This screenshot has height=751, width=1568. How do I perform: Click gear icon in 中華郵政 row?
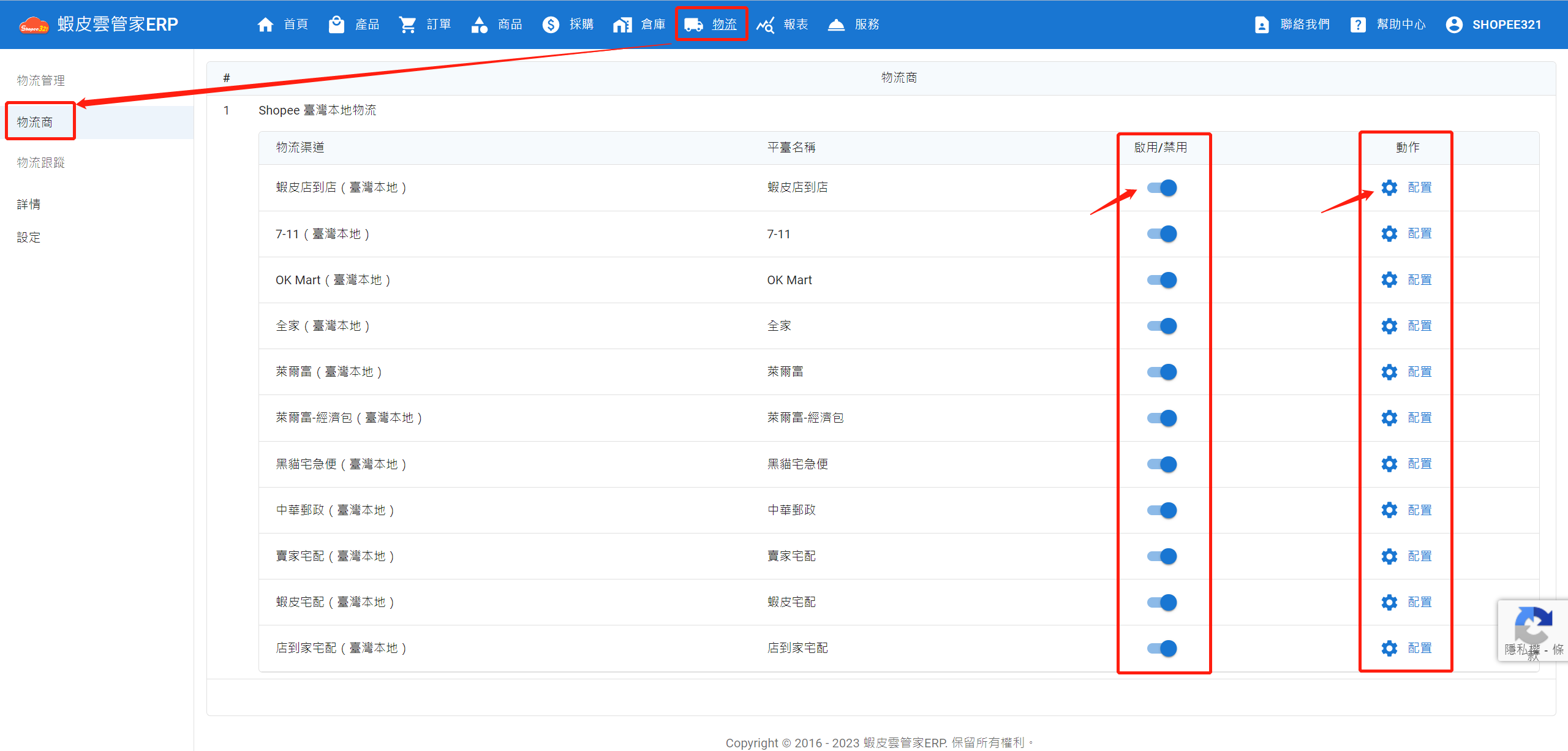point(1389,510)
